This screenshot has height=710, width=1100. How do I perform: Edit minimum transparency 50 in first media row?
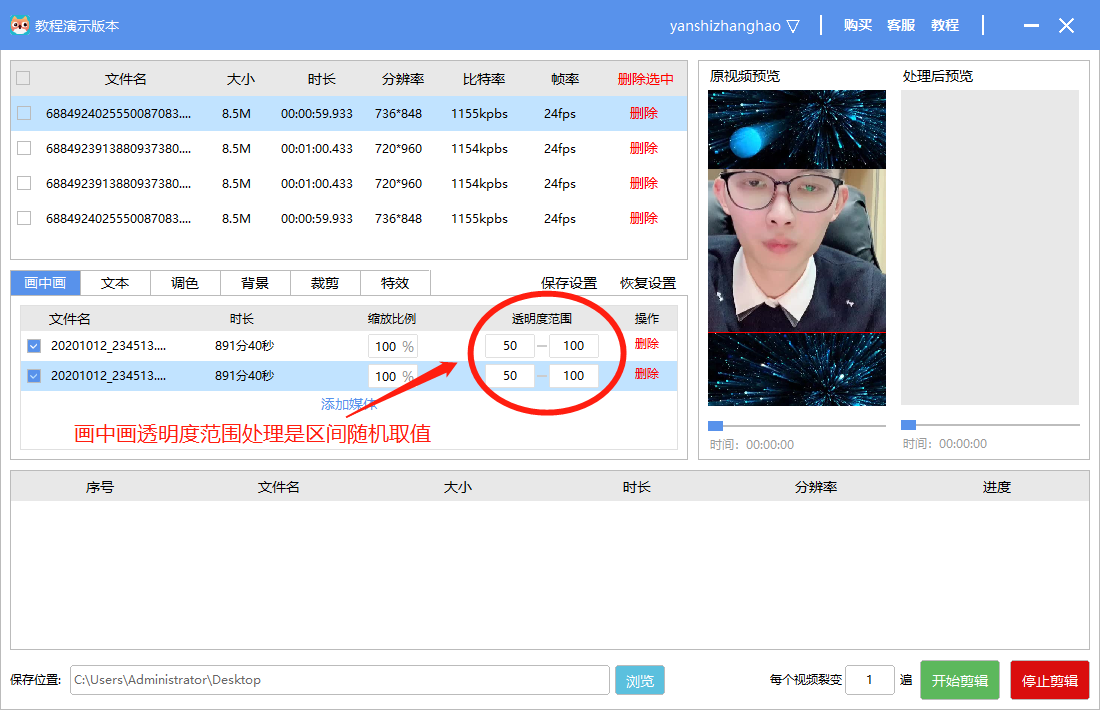point(510,346)
